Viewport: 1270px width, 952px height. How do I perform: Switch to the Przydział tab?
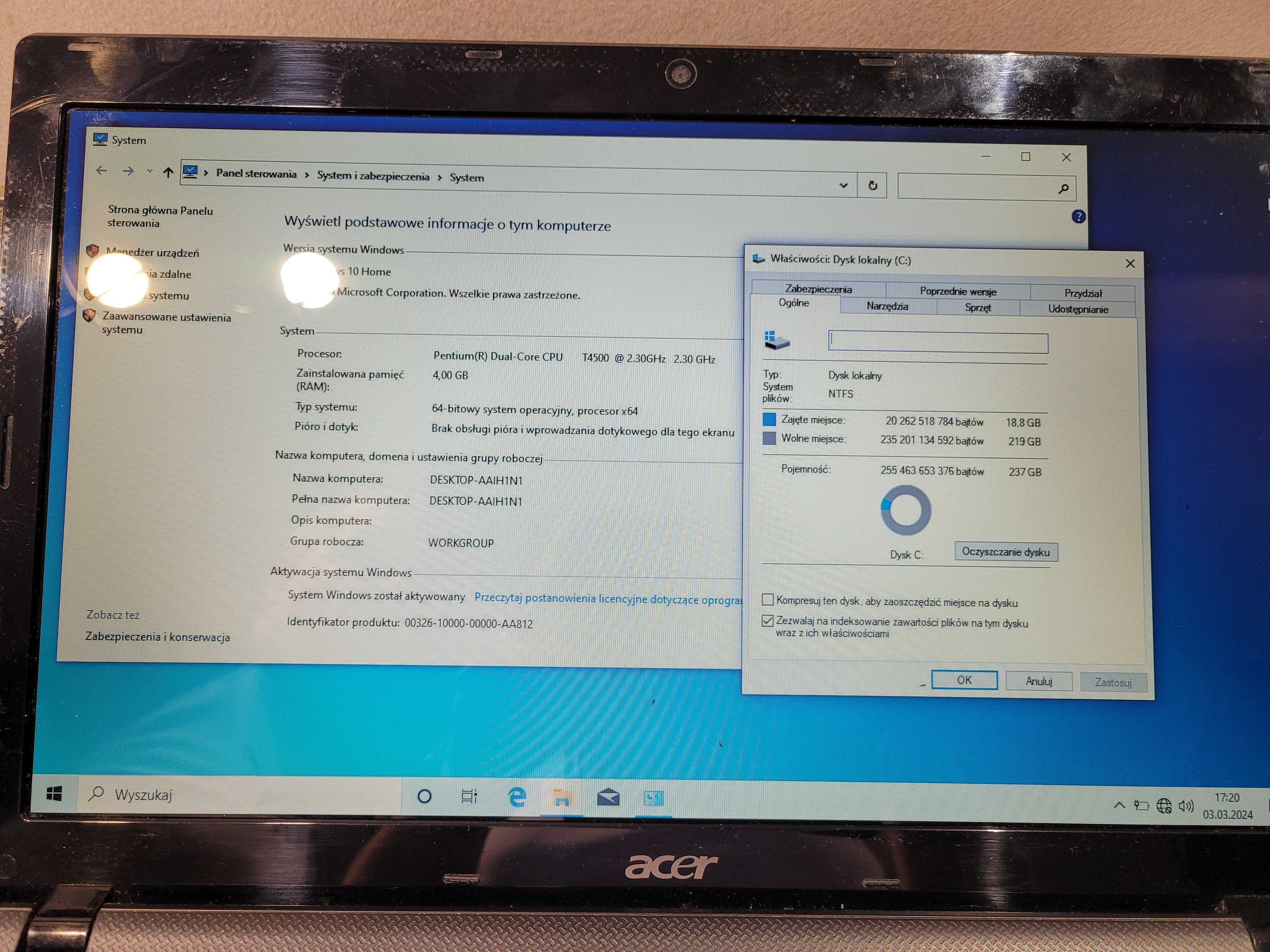pos(1083,293)
